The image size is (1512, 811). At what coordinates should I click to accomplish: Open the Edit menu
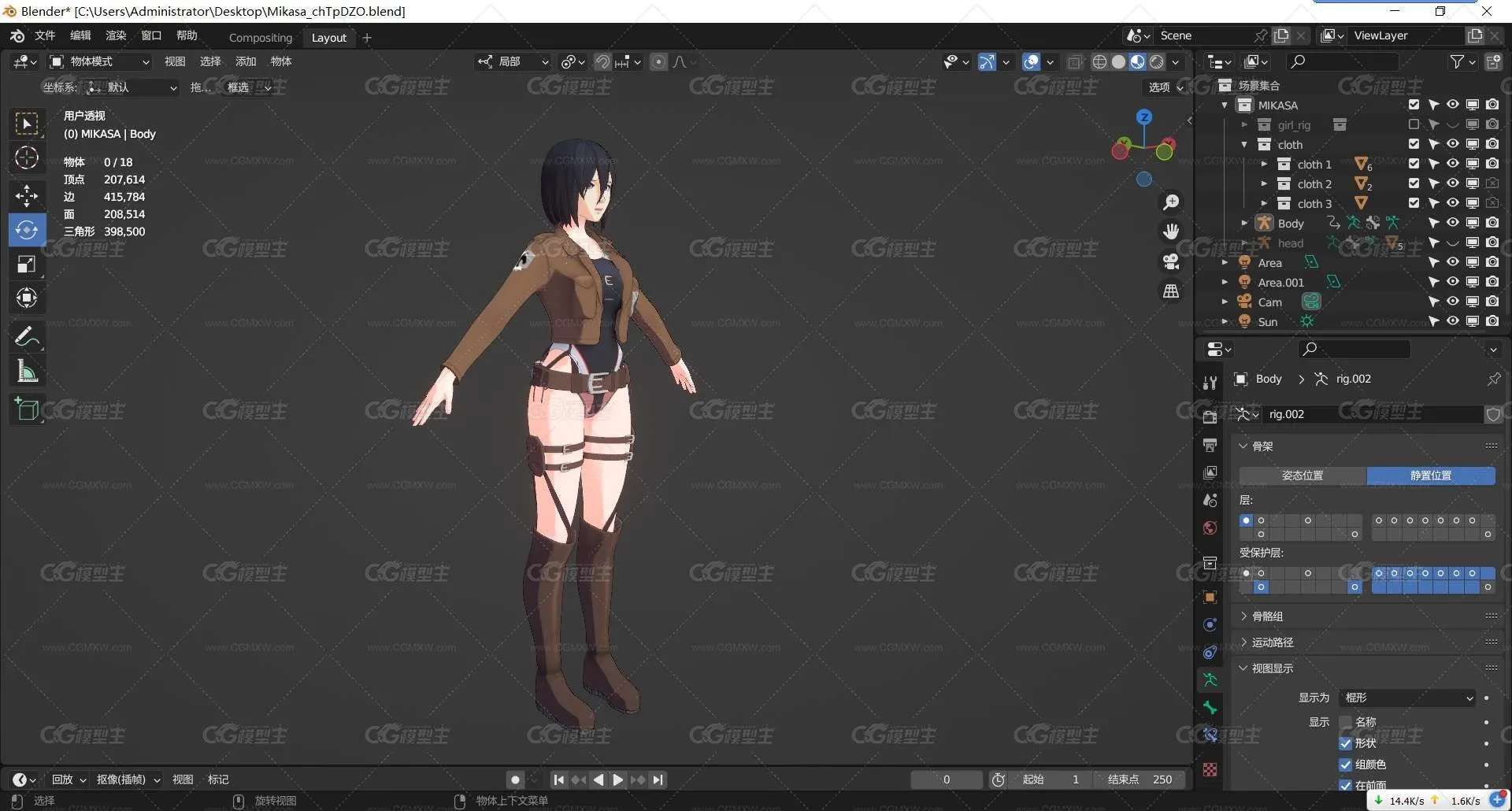tap(80, 35)
